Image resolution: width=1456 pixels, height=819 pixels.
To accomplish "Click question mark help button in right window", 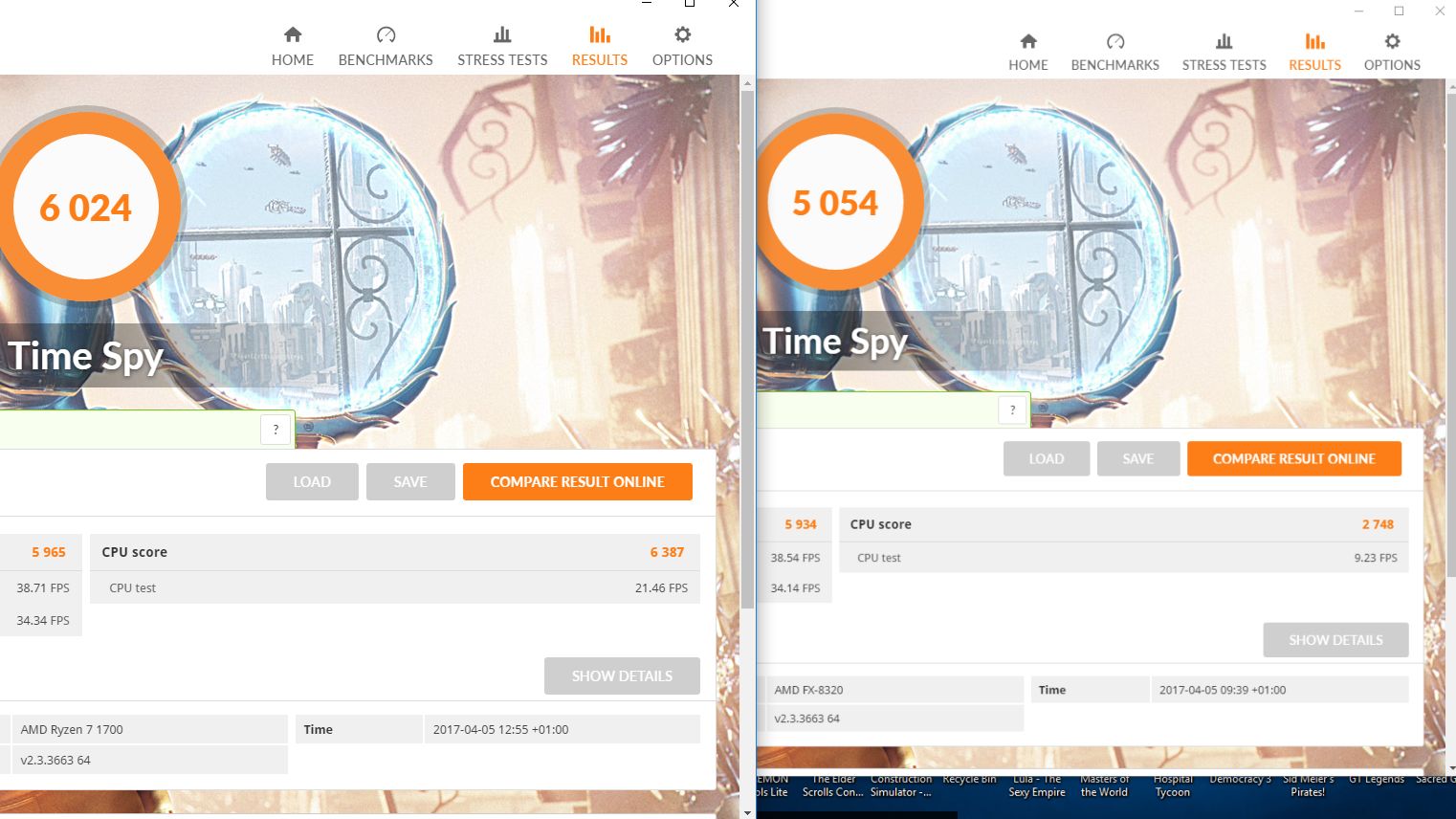I will coord(1012,409).
